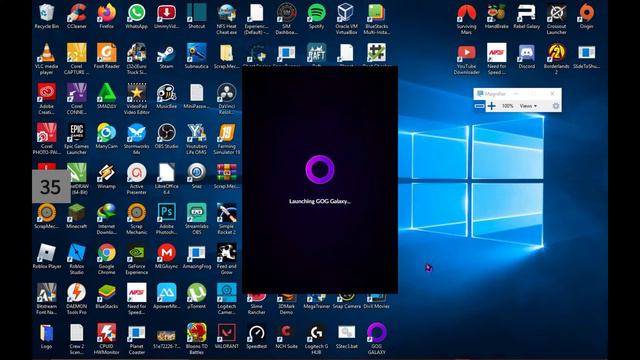Click the Rebel Galaxy icon
Image resolution: width=640 pixels, height=360 pixels.
527,16
